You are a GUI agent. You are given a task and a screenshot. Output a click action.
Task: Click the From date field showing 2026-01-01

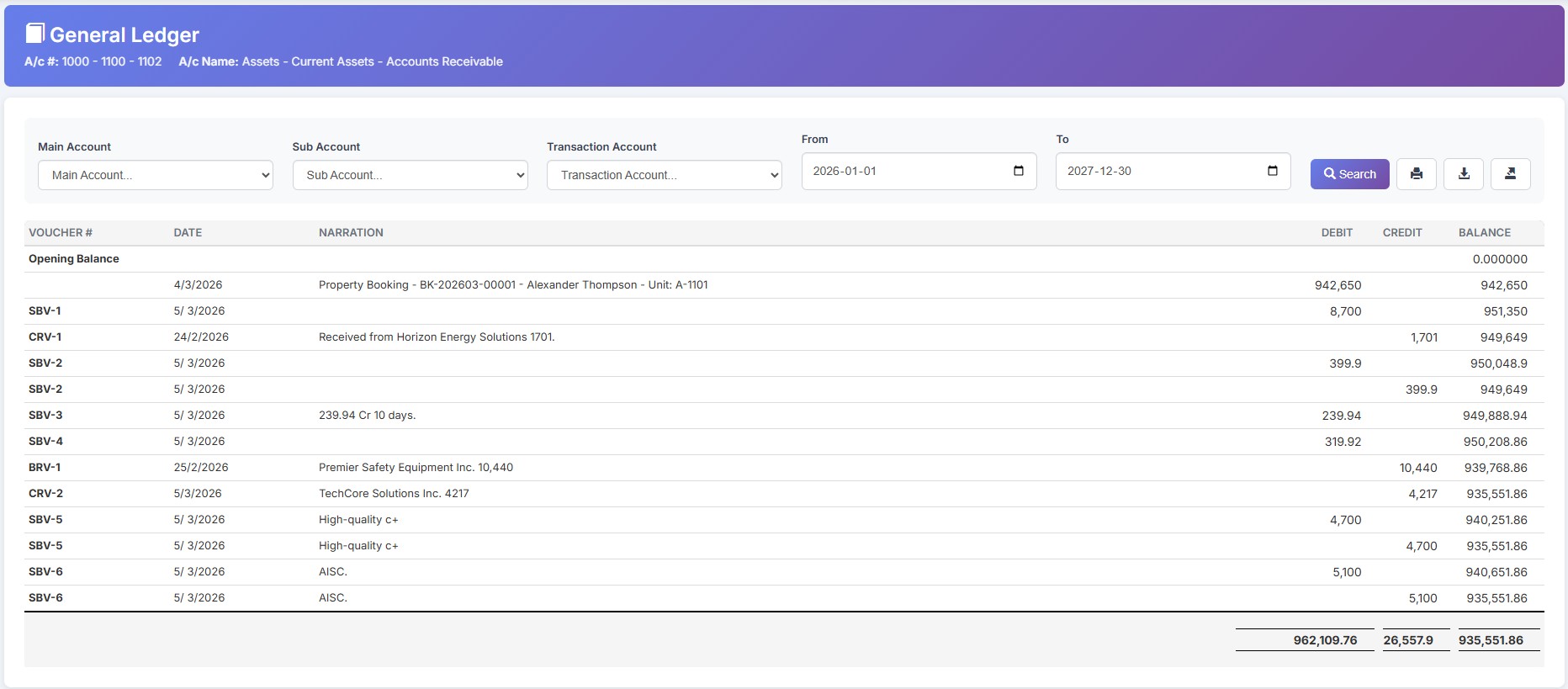pyautogui.click(x=900, y=171)
